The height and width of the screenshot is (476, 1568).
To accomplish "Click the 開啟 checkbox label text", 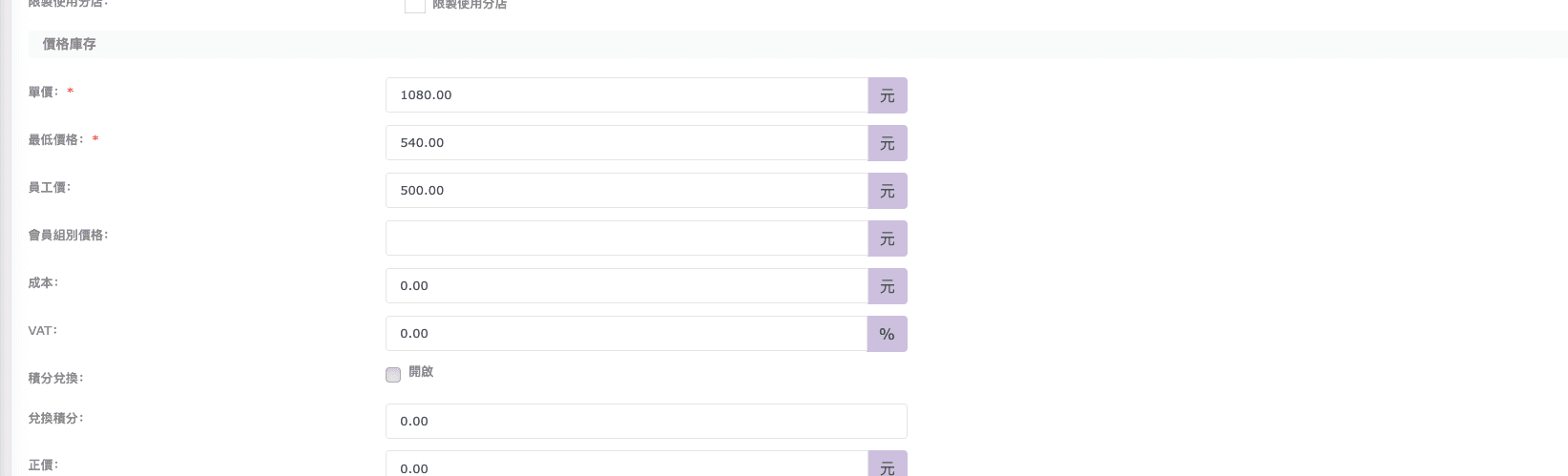I will click(421, 372).
